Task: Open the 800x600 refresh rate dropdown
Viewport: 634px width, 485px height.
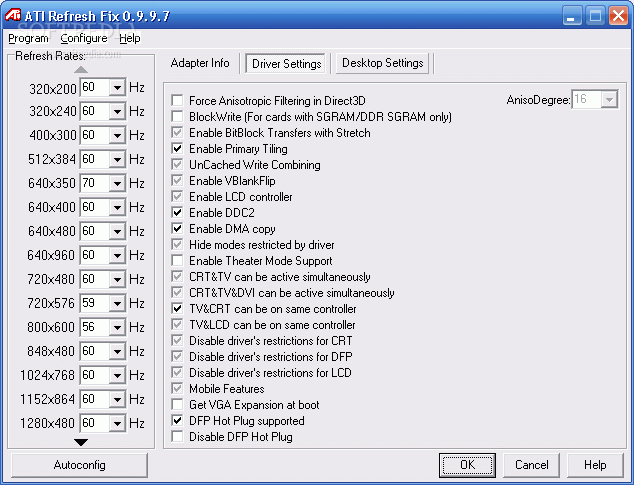Action: coord(117,327)
